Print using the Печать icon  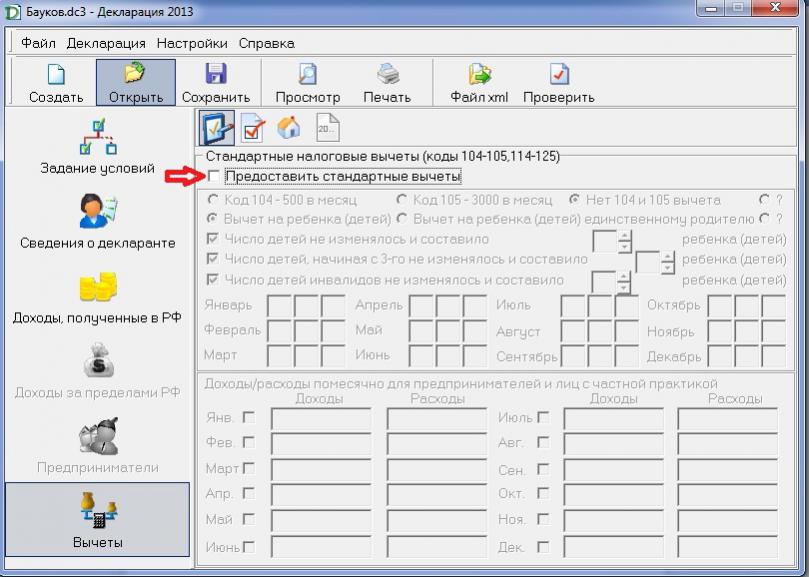click(x=387, y=82)
